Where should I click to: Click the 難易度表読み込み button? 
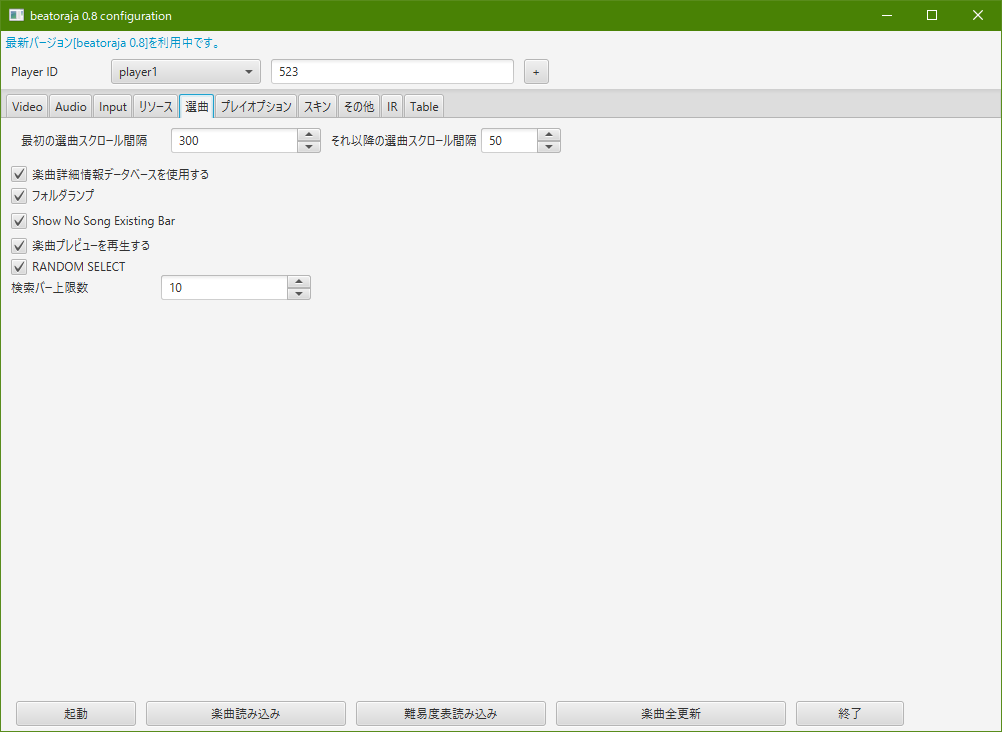tap(451, 713)
